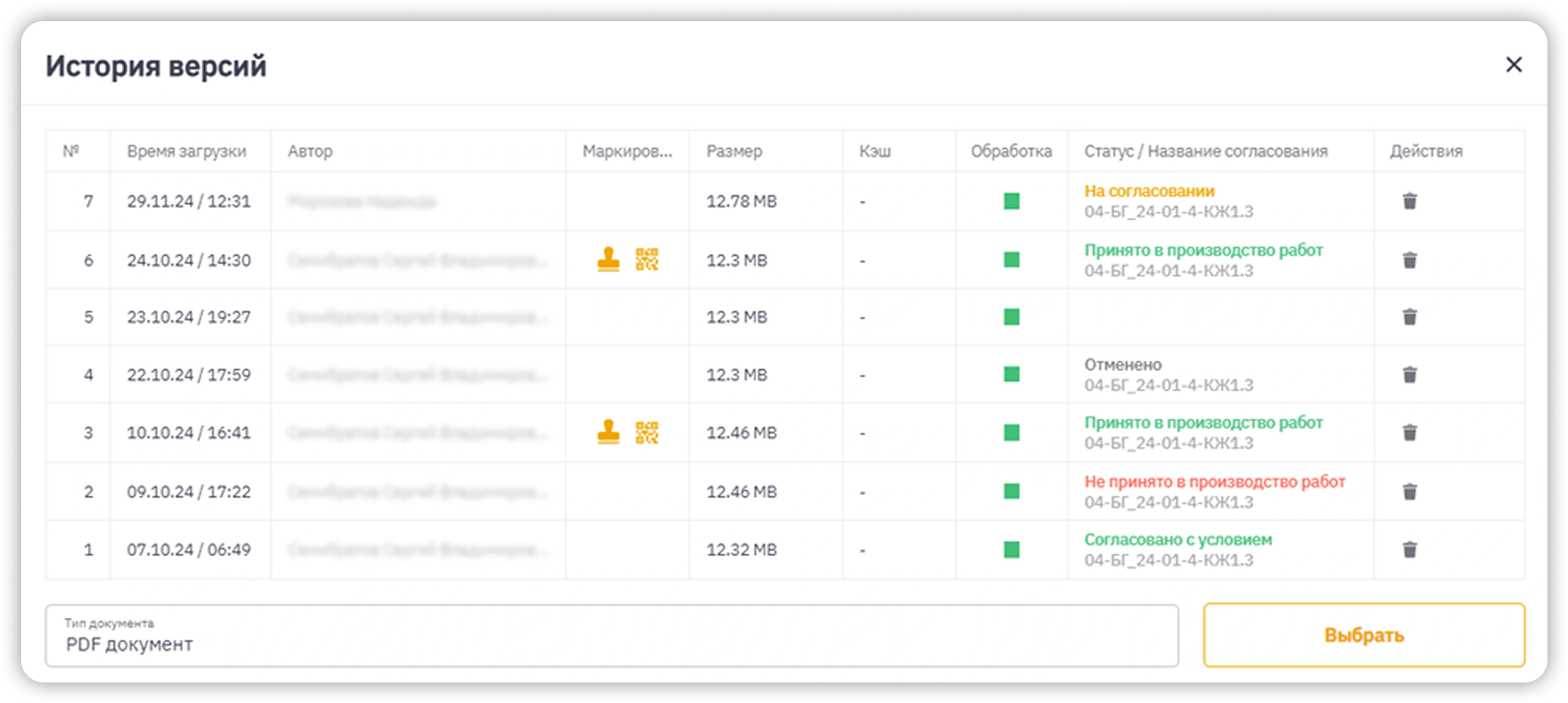Viewport: 1568px width, 703px height.
Task: Remove version 4 via trash icon
Action: tap(1410, 374)
